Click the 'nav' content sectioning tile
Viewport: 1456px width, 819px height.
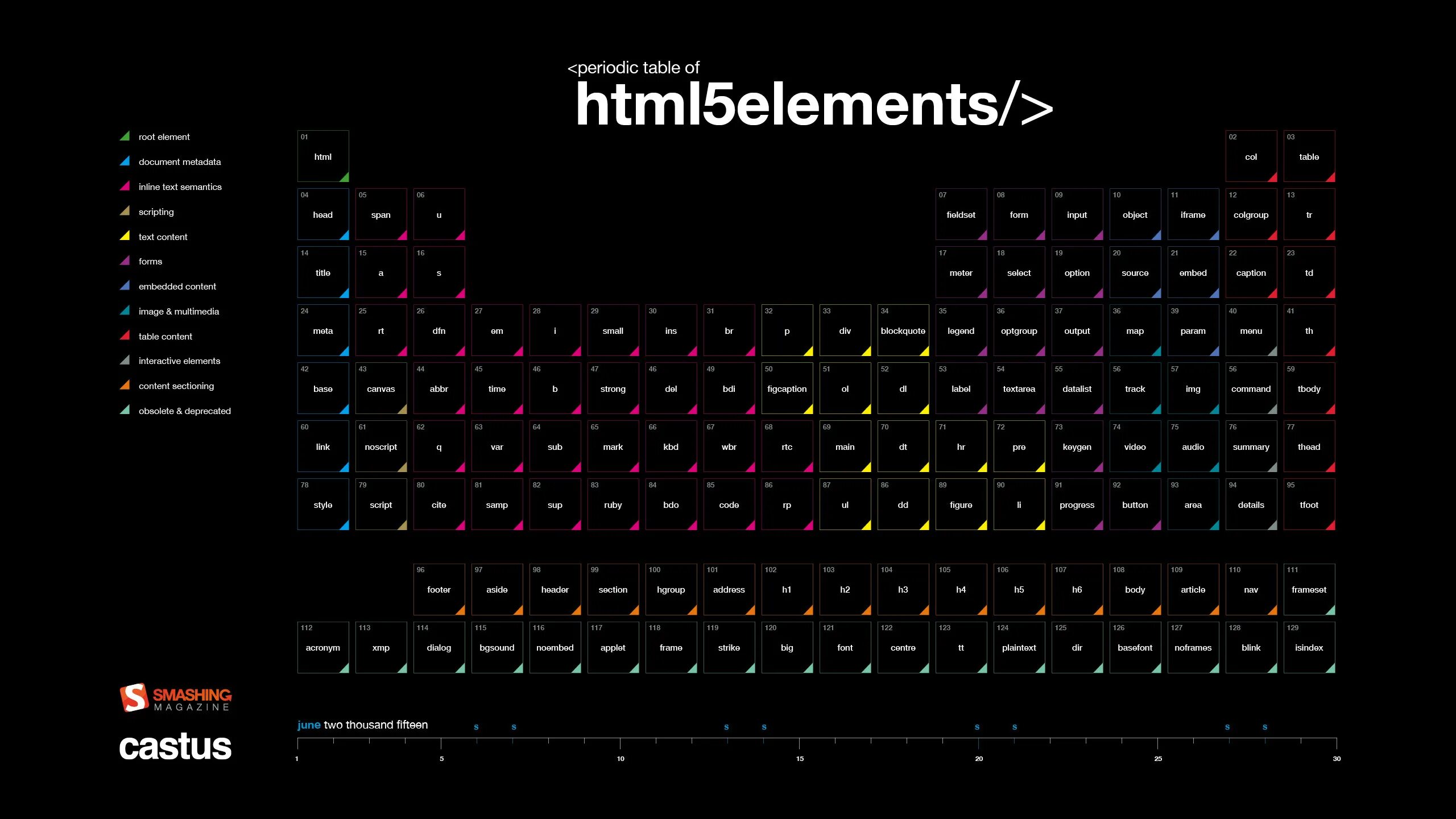tap(1250, 588)
